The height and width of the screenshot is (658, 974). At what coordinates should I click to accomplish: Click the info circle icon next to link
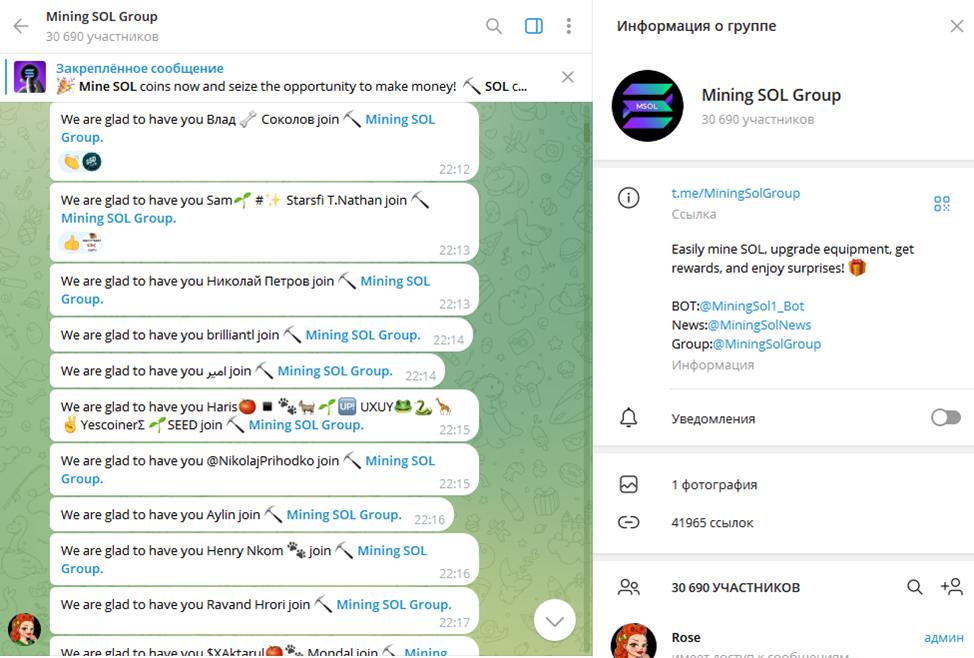tap(629, 198)
